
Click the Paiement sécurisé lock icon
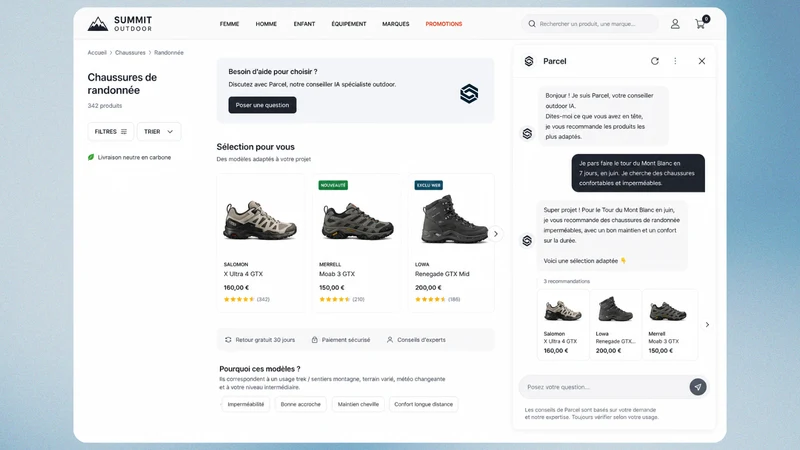(315, 340)
